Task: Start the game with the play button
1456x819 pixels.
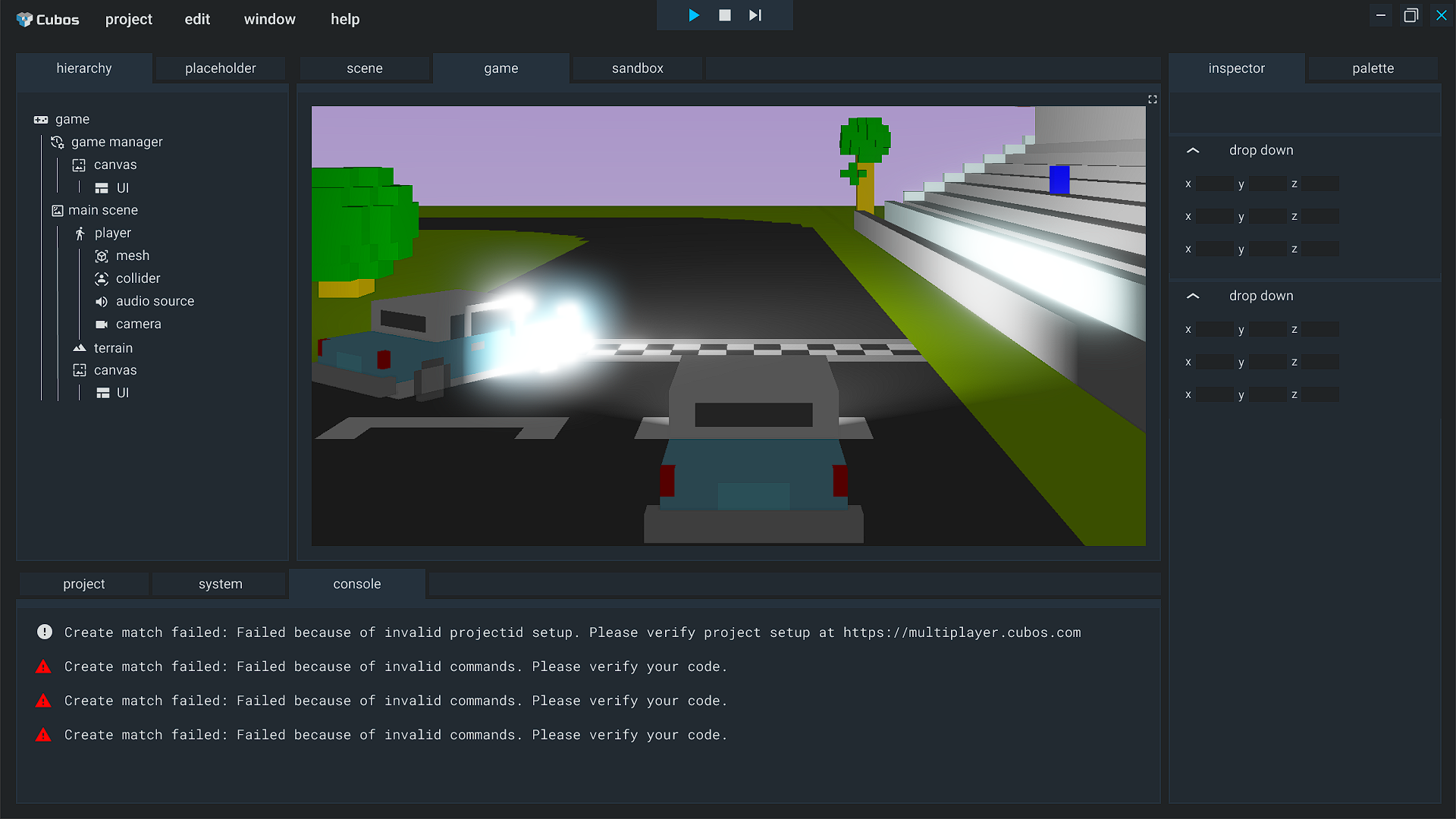Action: (x=694, y=15)
